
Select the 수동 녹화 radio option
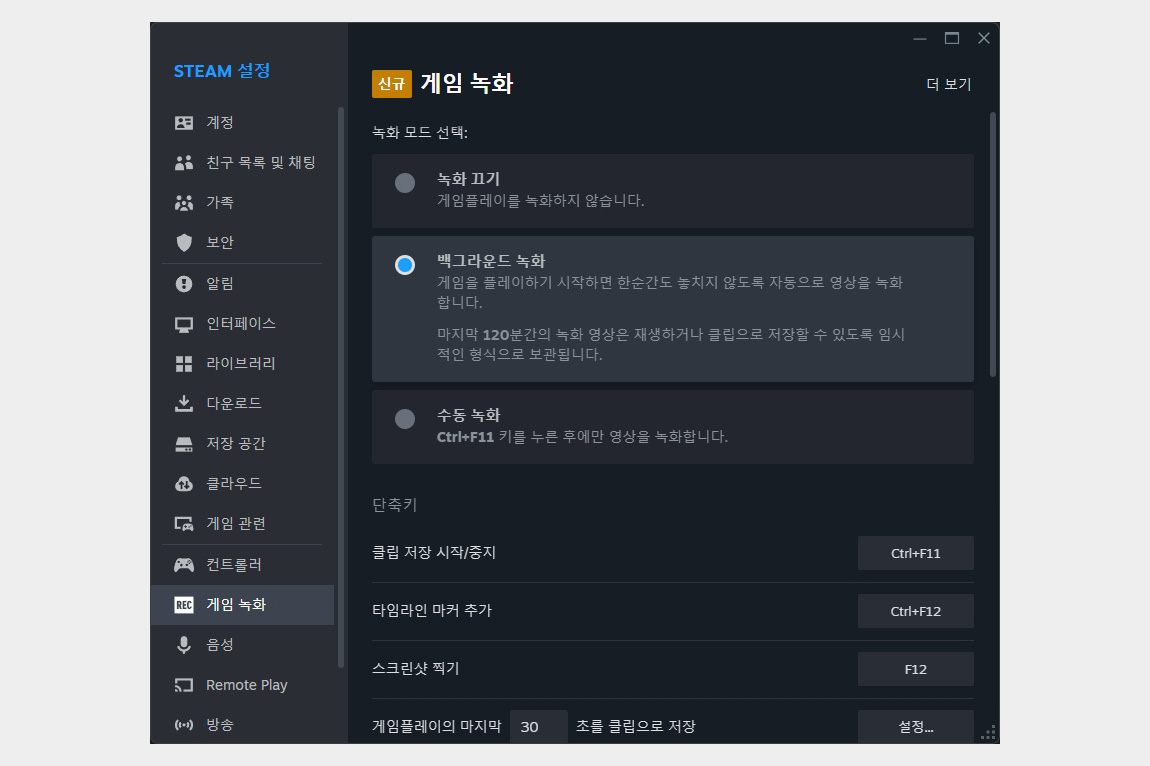point(405,419)
